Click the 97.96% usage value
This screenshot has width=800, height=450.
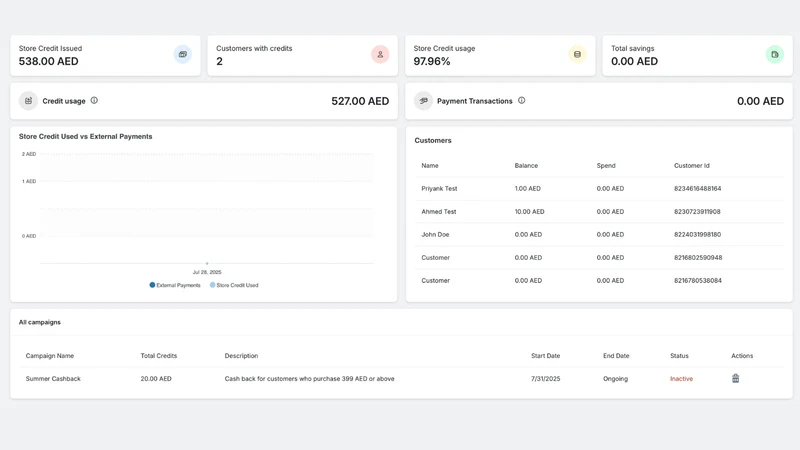coord(432,61)
